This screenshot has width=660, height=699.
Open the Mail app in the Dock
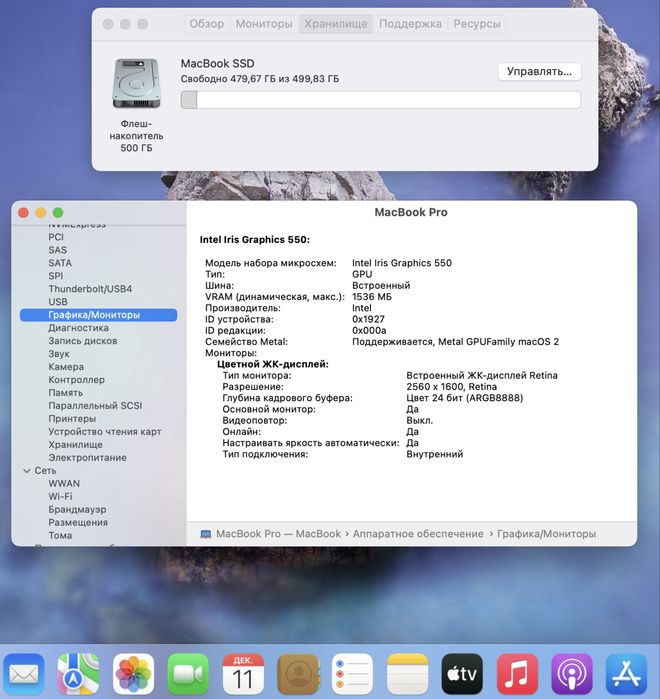24,674
